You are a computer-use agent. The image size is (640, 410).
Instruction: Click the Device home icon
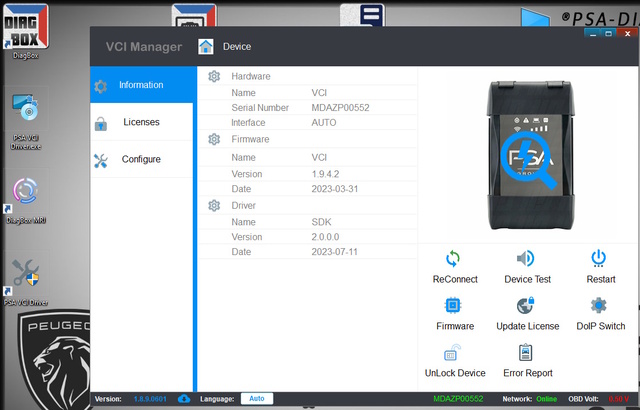tap(206, 46)
